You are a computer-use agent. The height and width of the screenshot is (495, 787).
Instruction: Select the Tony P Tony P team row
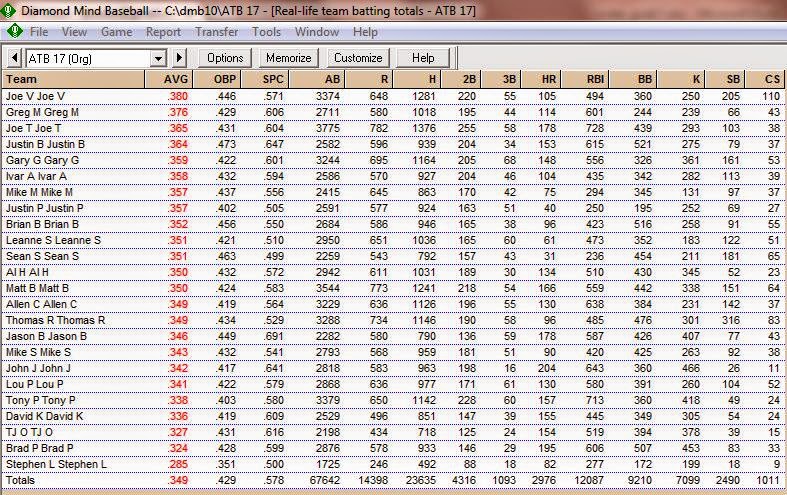coord(394,400)
